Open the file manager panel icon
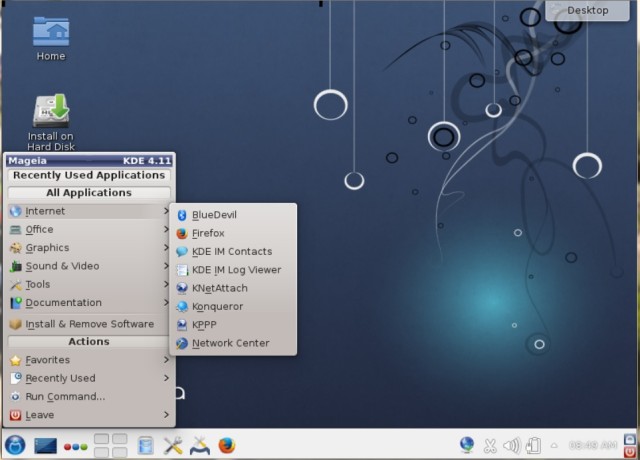Screen dimensions: 640x460 145,446
